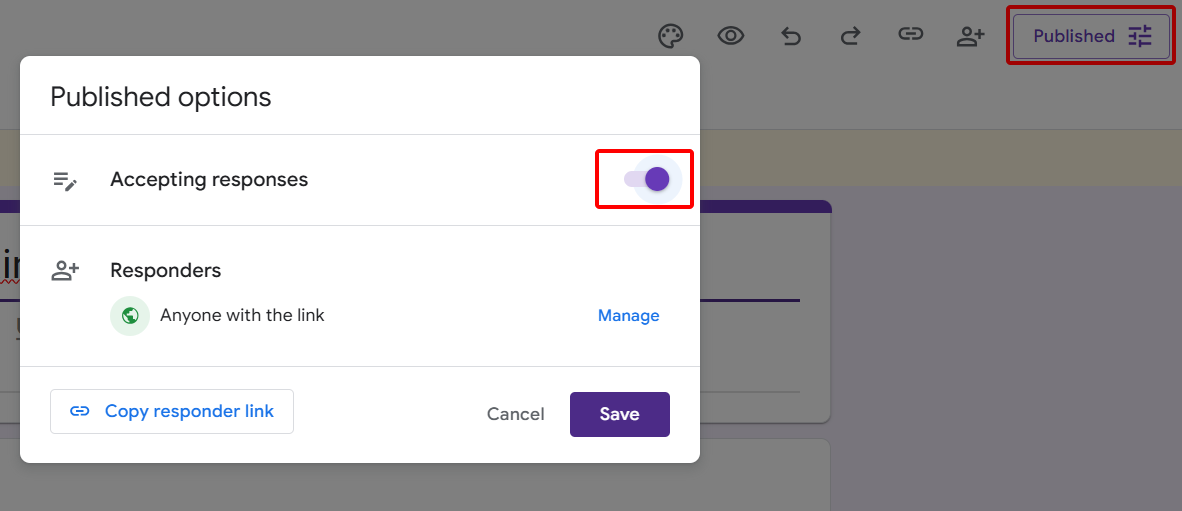The image size is (1182, 511).
Task: Click the undo arrow icon
Action: [791, 36]
